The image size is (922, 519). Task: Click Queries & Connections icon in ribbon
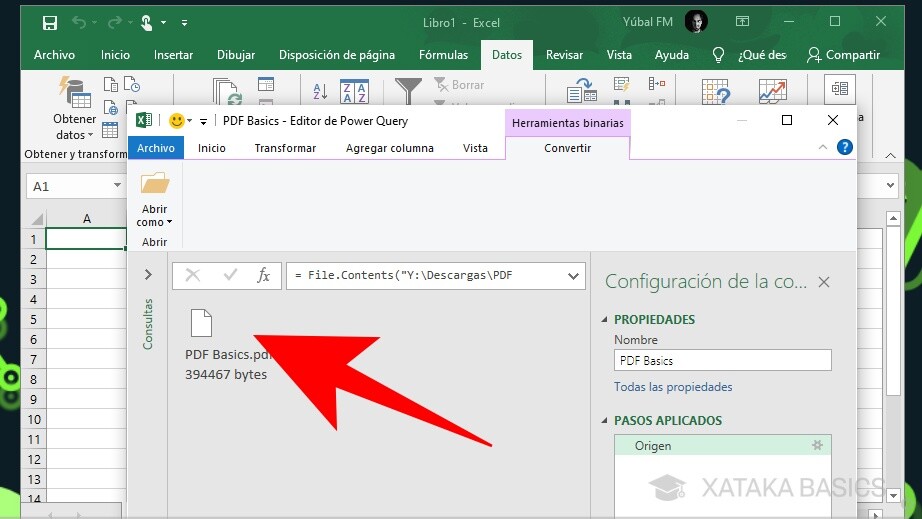266,84
